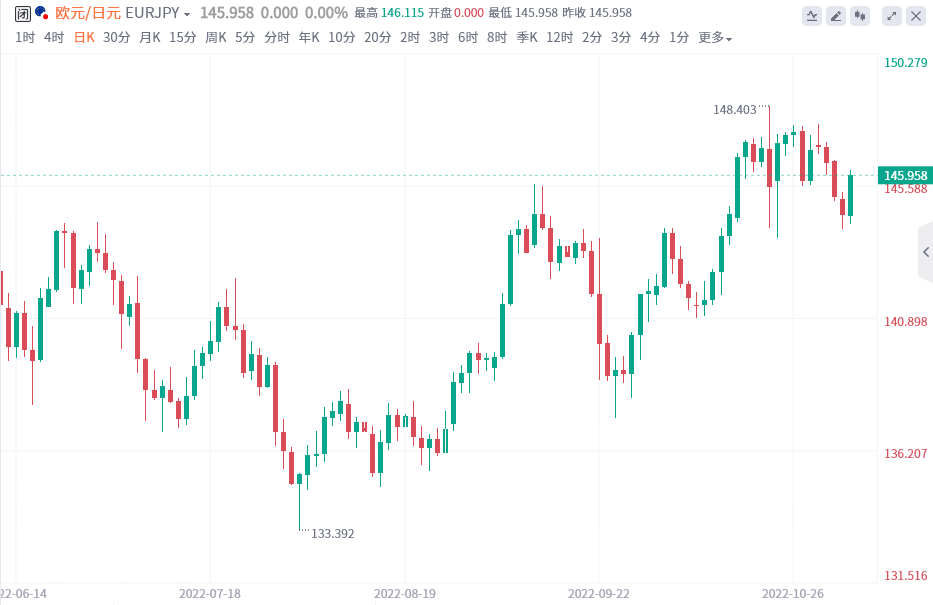Switch to the 日K timeframe tab

[x=84, y=38]
